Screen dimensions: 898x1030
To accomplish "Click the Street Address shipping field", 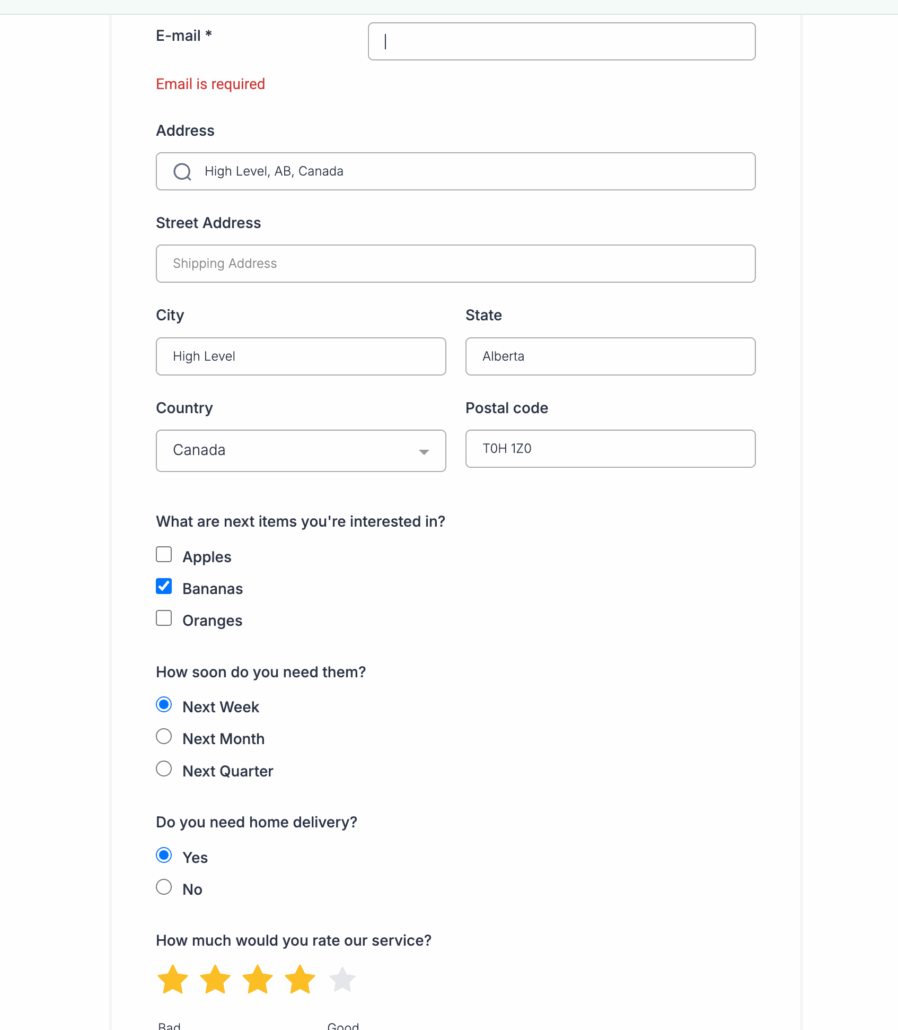I will click(455, 264).
